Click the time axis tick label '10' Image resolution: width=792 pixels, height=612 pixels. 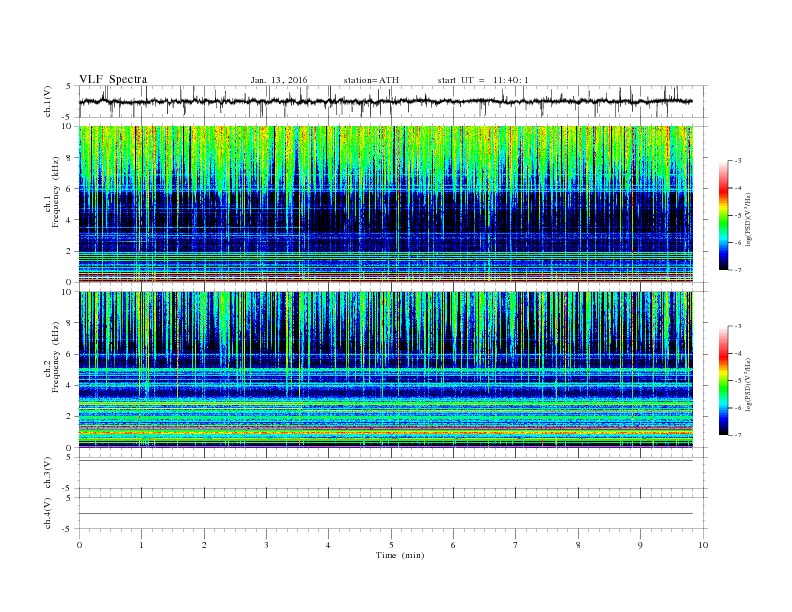coord(703,545)
